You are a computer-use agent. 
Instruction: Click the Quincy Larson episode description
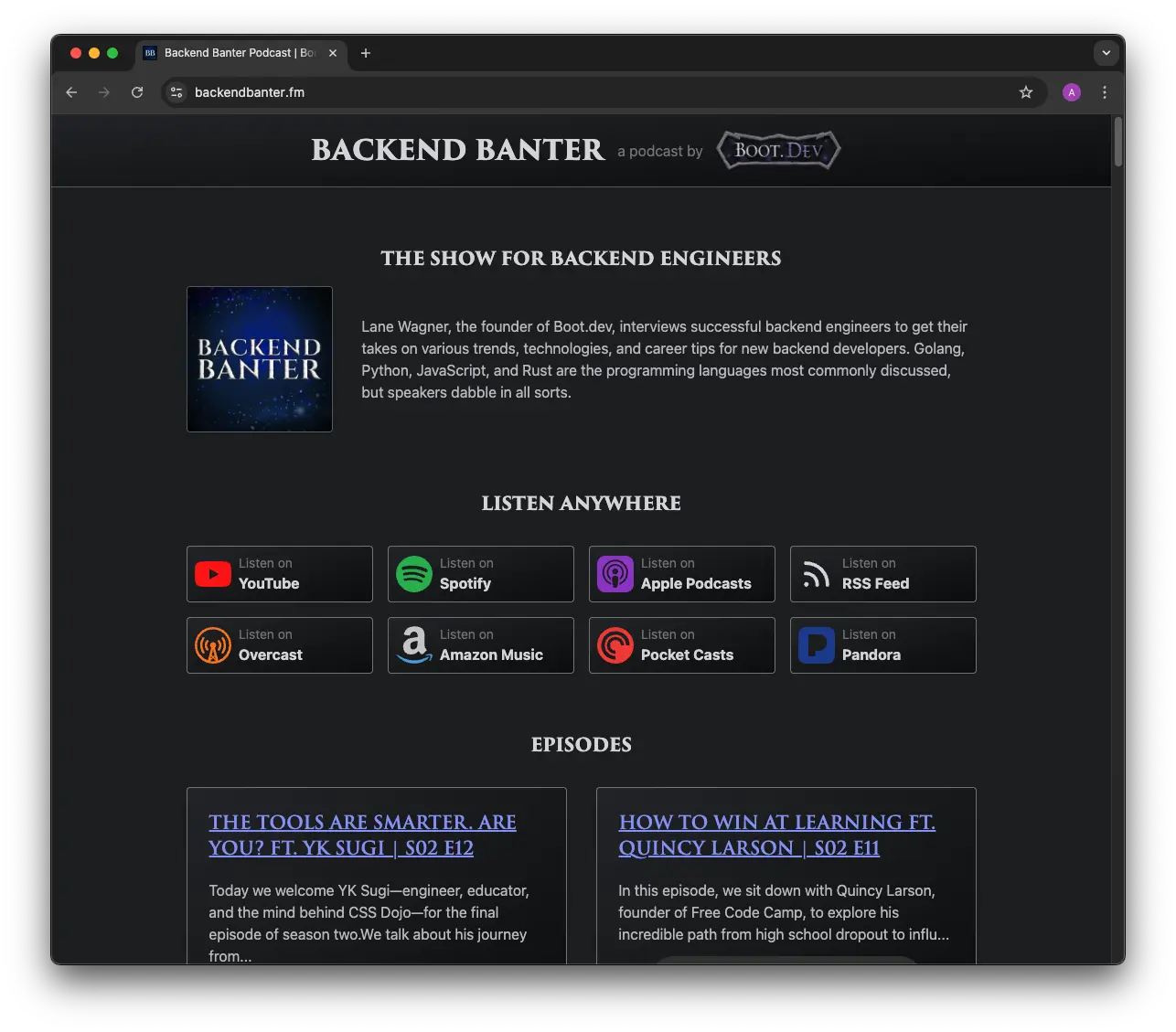pyautogui.click(x=784, y=912)
